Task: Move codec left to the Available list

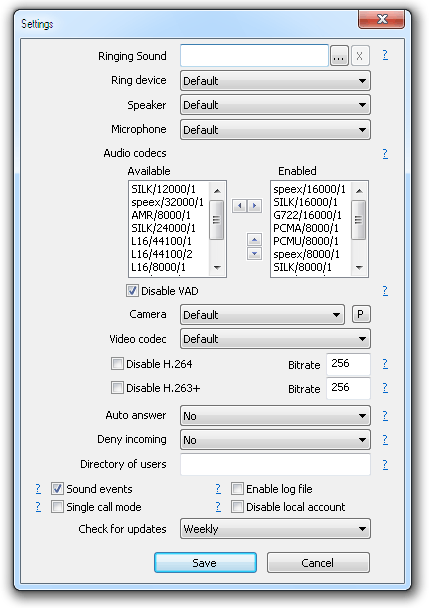Action: pos(239,206)
